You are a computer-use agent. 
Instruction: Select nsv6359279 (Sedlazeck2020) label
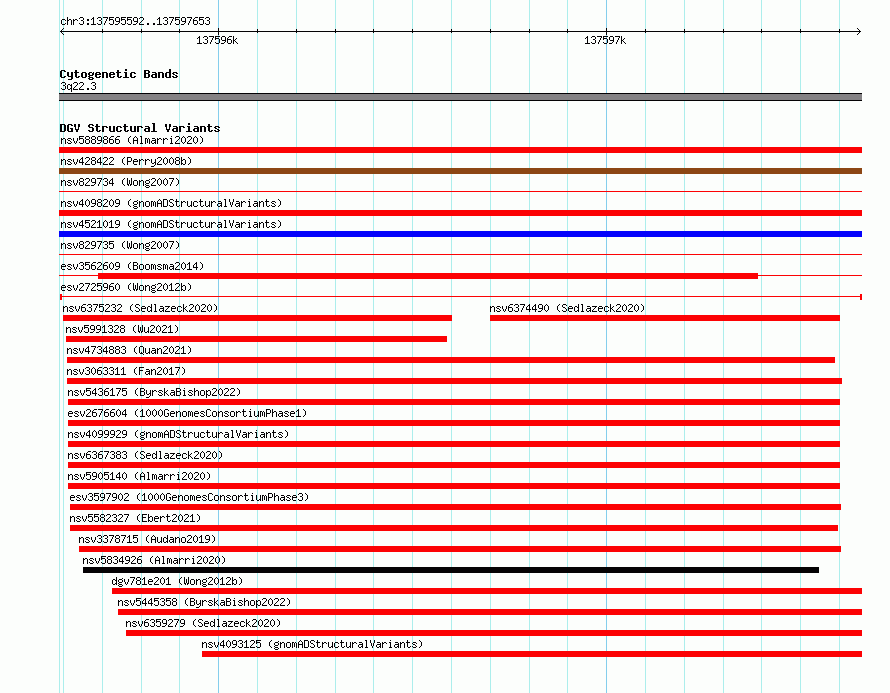203,623
